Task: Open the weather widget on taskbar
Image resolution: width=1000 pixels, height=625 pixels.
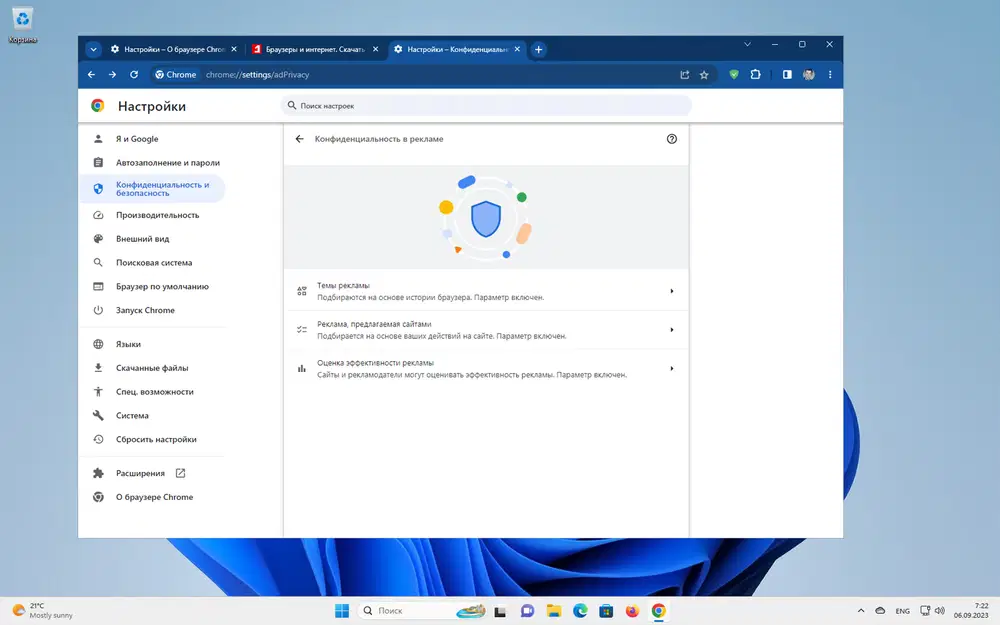Action: click(x=43, y=610)
